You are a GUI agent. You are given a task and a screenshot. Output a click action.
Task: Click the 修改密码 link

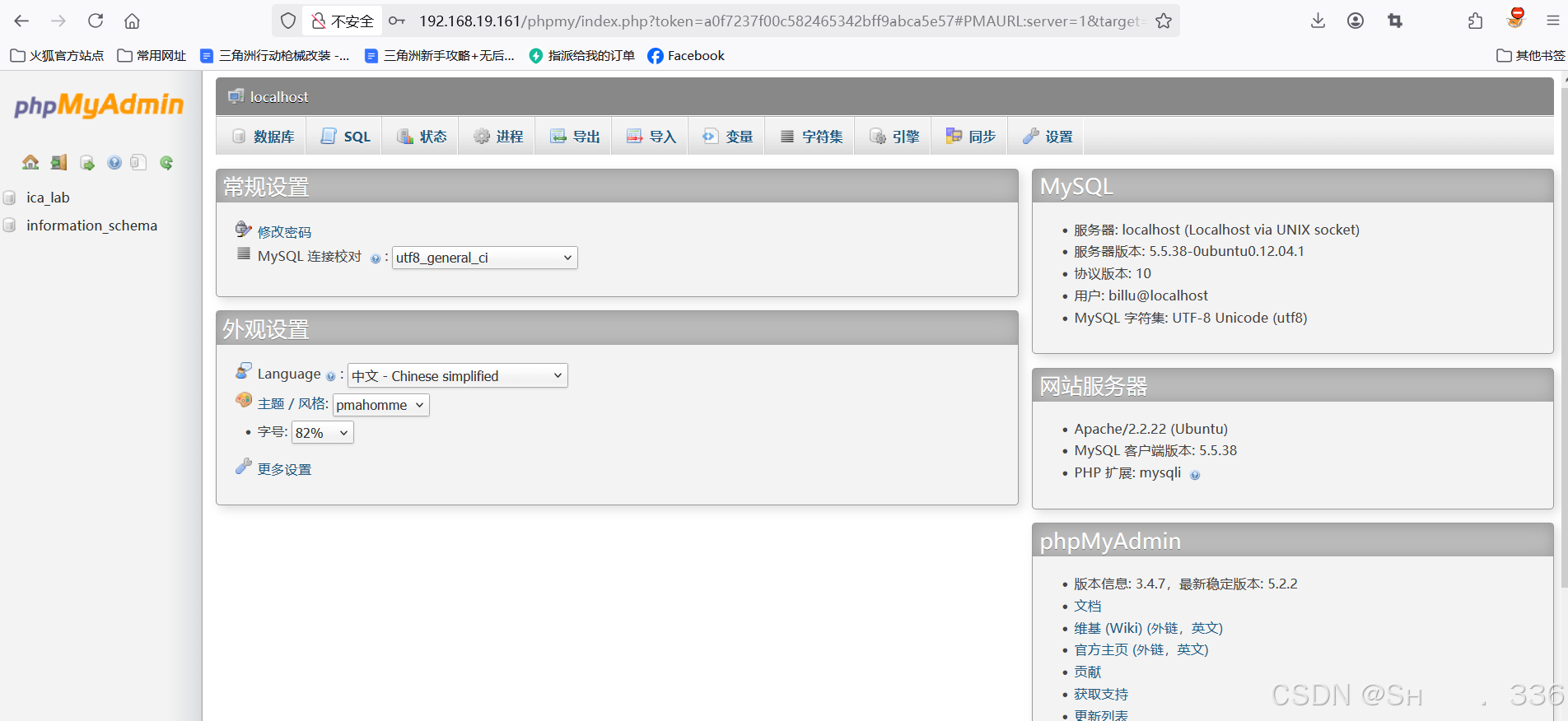[284, 232]
